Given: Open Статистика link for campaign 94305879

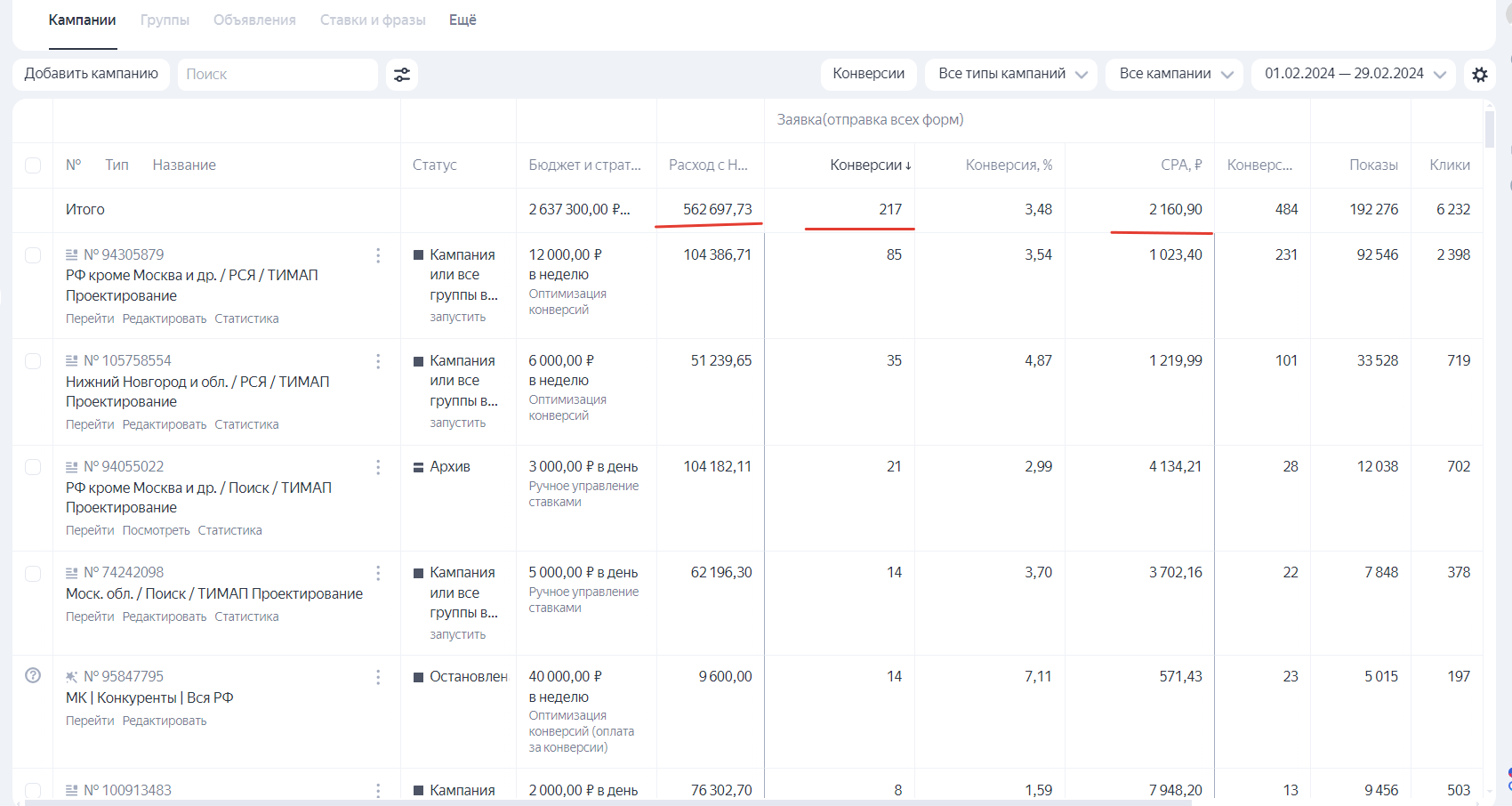Looking at the screenshot, I should [x=246, y=318].
